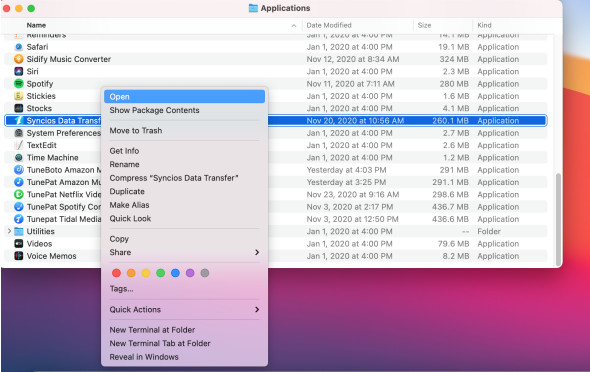Apply the green tag color
Screen dimensions: 590x372
coord(161,273)
